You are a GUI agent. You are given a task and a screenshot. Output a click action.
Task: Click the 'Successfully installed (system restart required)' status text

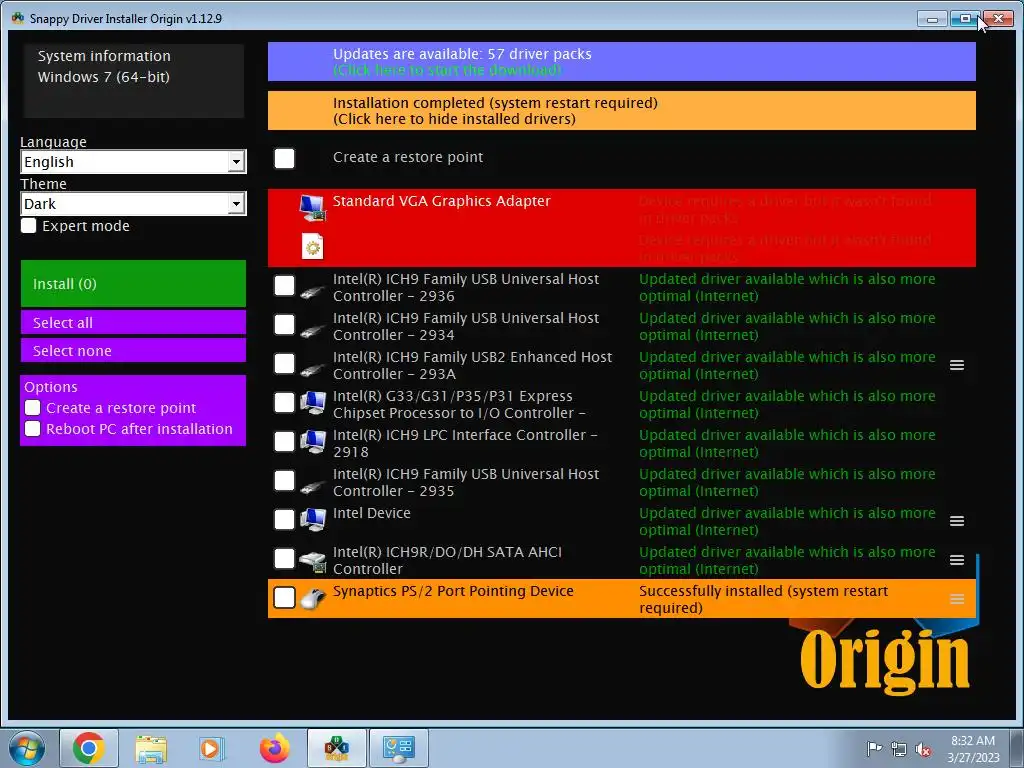coord(763,600)
